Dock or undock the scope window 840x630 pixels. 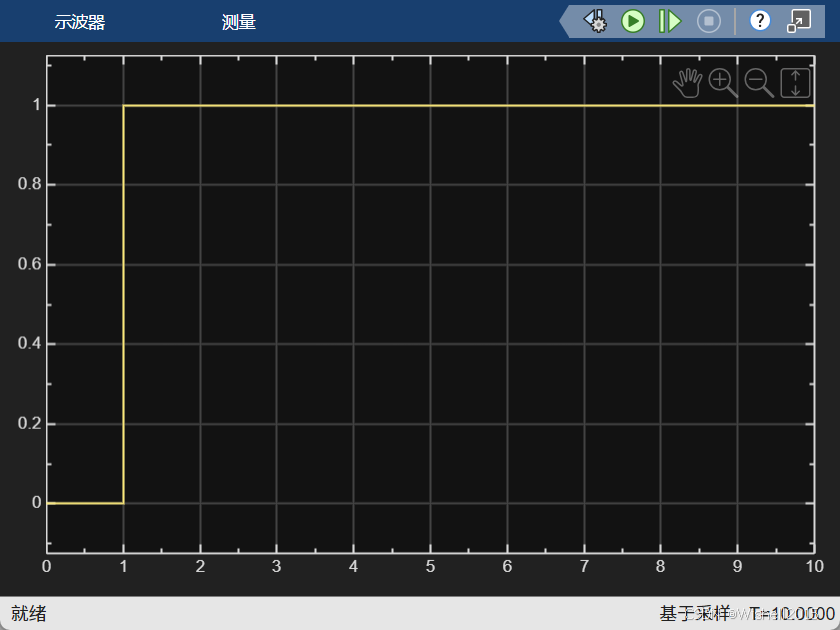tap(799, 21)
